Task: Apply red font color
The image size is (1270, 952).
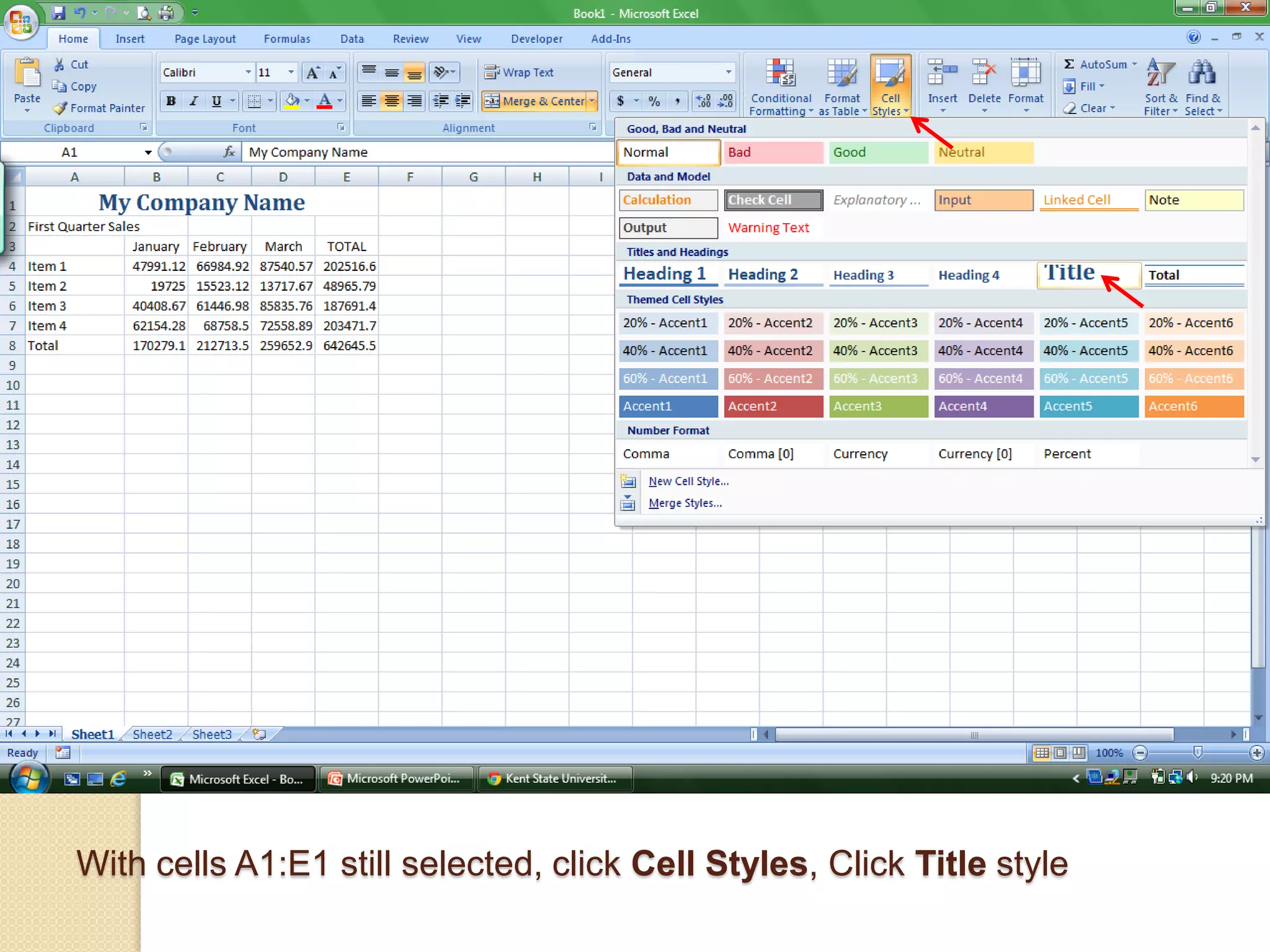Action: [324, 101]
